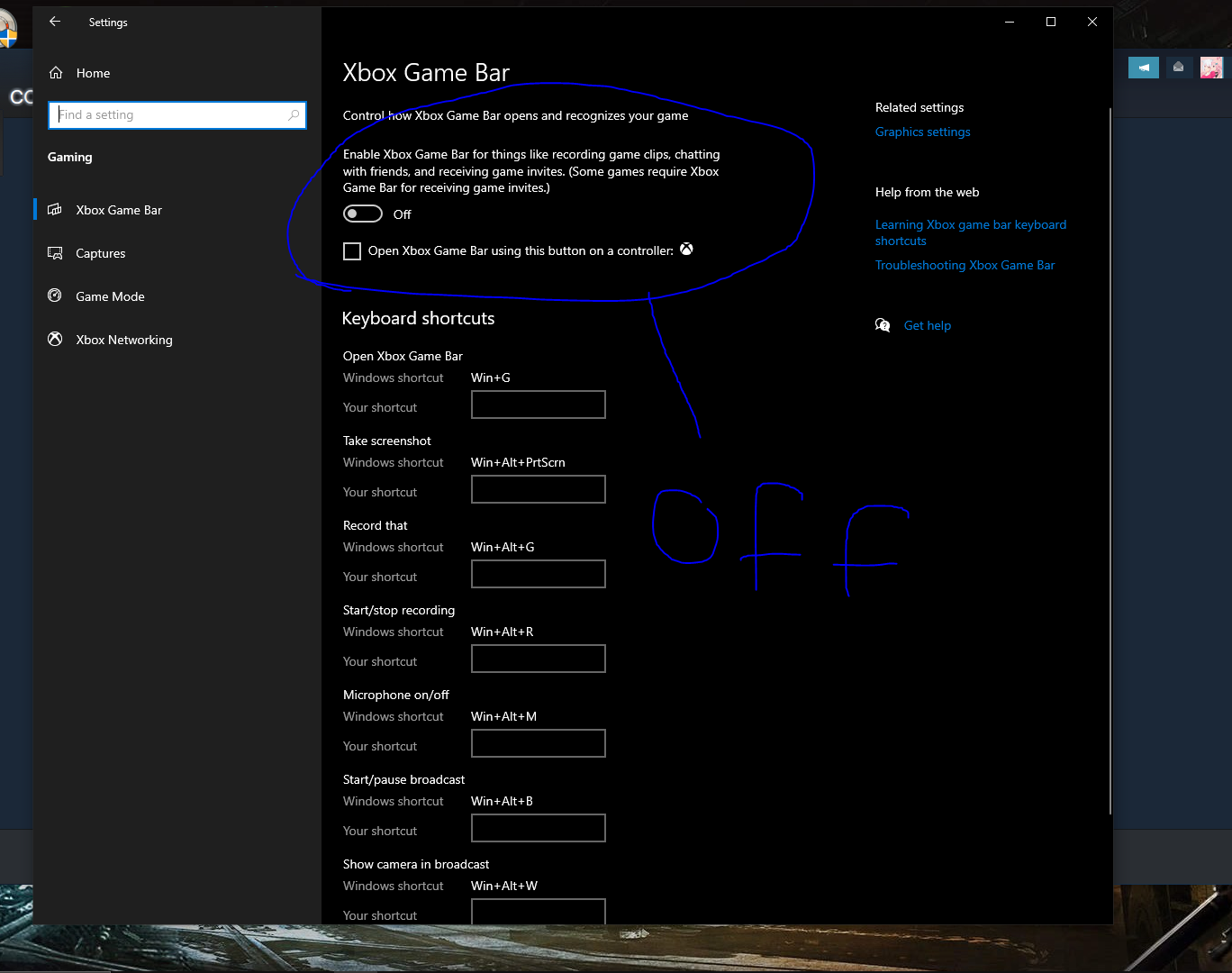
Task: Close the Settings window
Action: point(1092,22)
